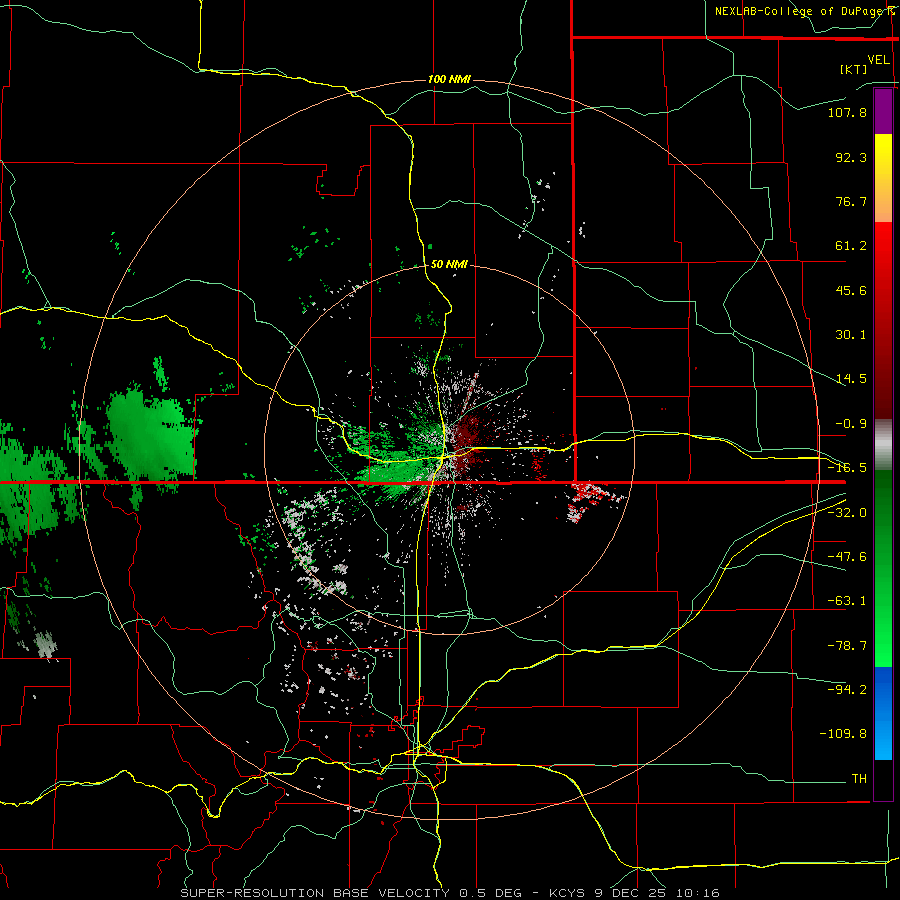900x900 pixels.
Task: Pick the gray segment of the color bar
Action: pos(883,445)
